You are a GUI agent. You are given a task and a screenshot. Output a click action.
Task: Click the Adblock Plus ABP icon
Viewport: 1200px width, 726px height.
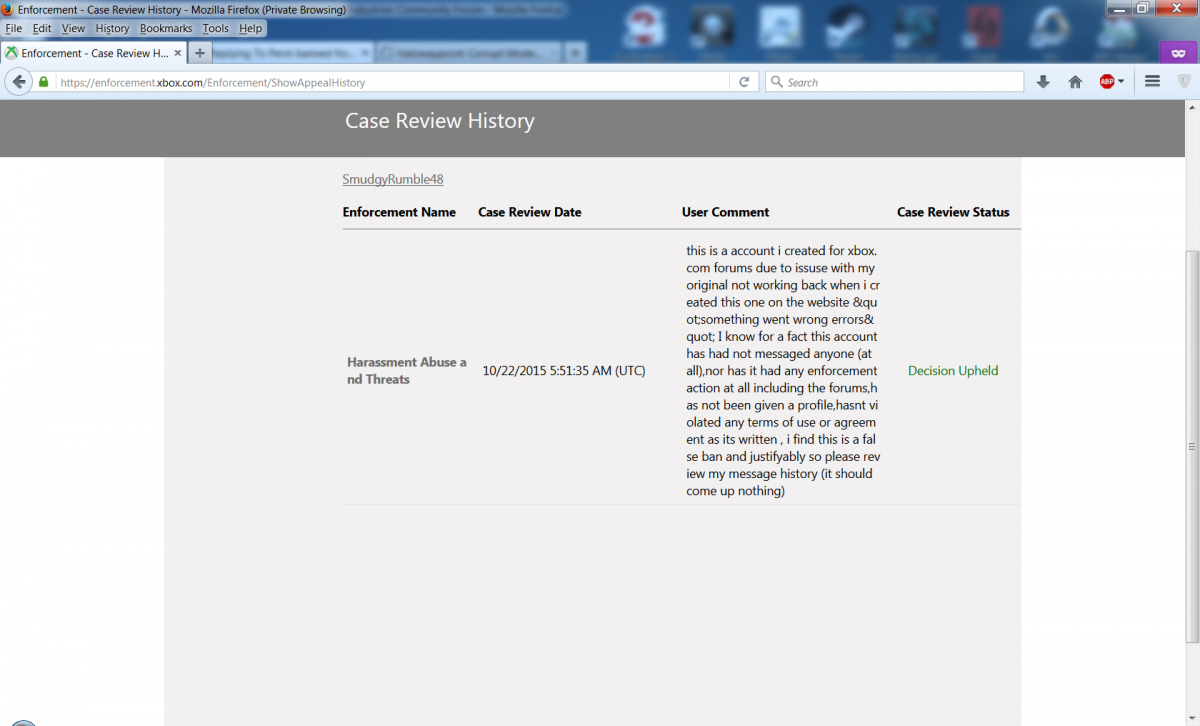coord(1106,82)
